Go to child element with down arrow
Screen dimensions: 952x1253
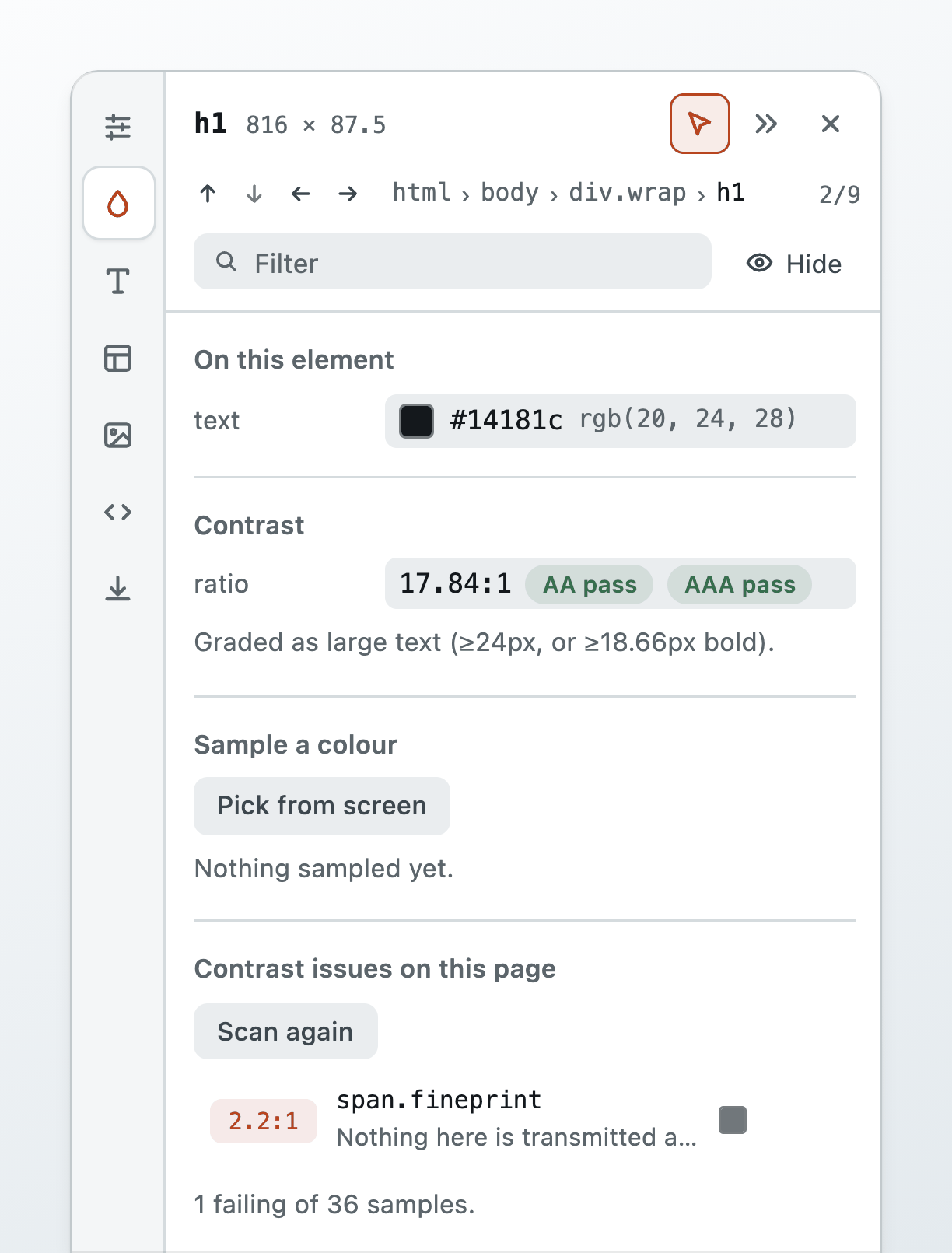click(254, 193)
